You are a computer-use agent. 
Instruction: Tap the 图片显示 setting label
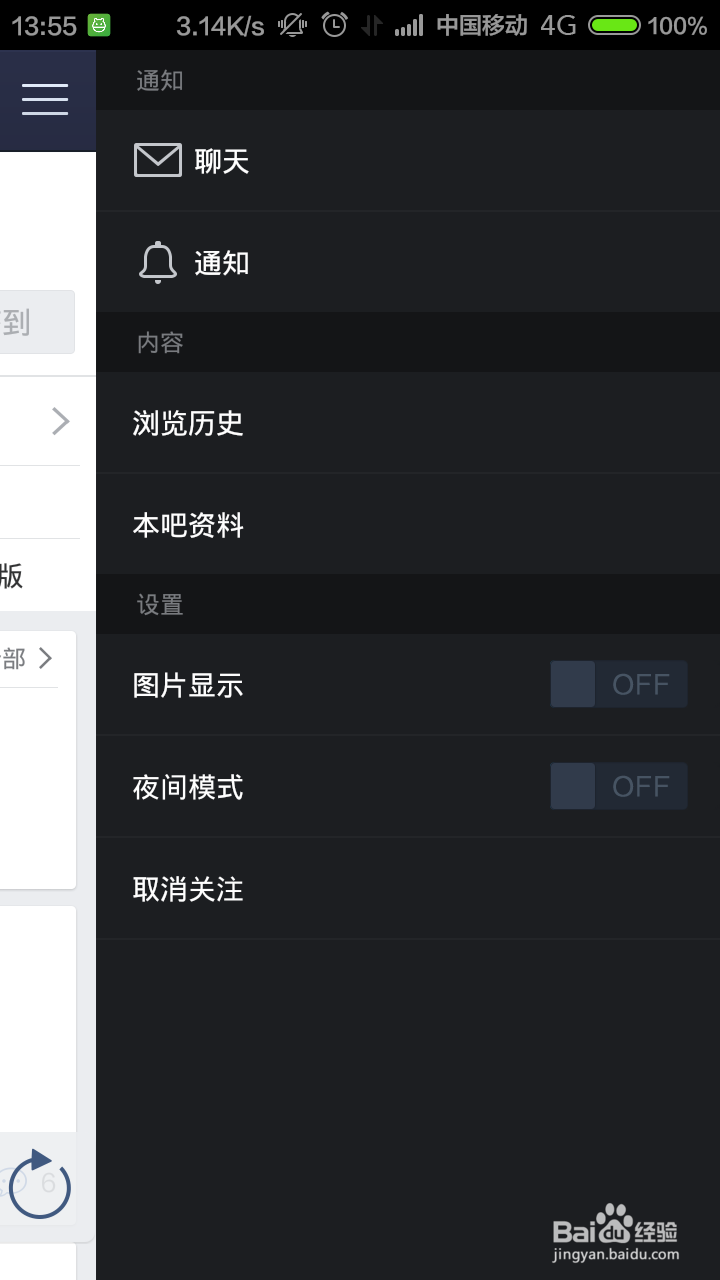click(188, 685)
